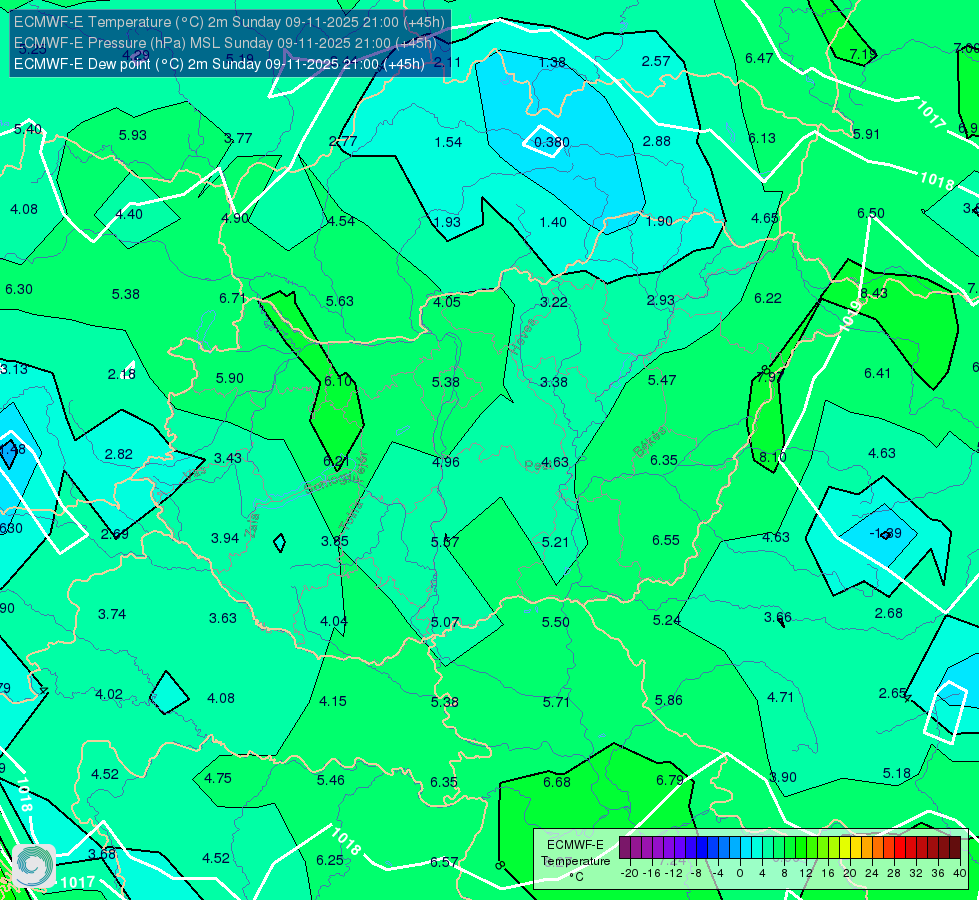Viewport: 979px width, 900px height.
Task: Select the ECMWF-E Dew point 2m layer title
Action: coord(219,64)
